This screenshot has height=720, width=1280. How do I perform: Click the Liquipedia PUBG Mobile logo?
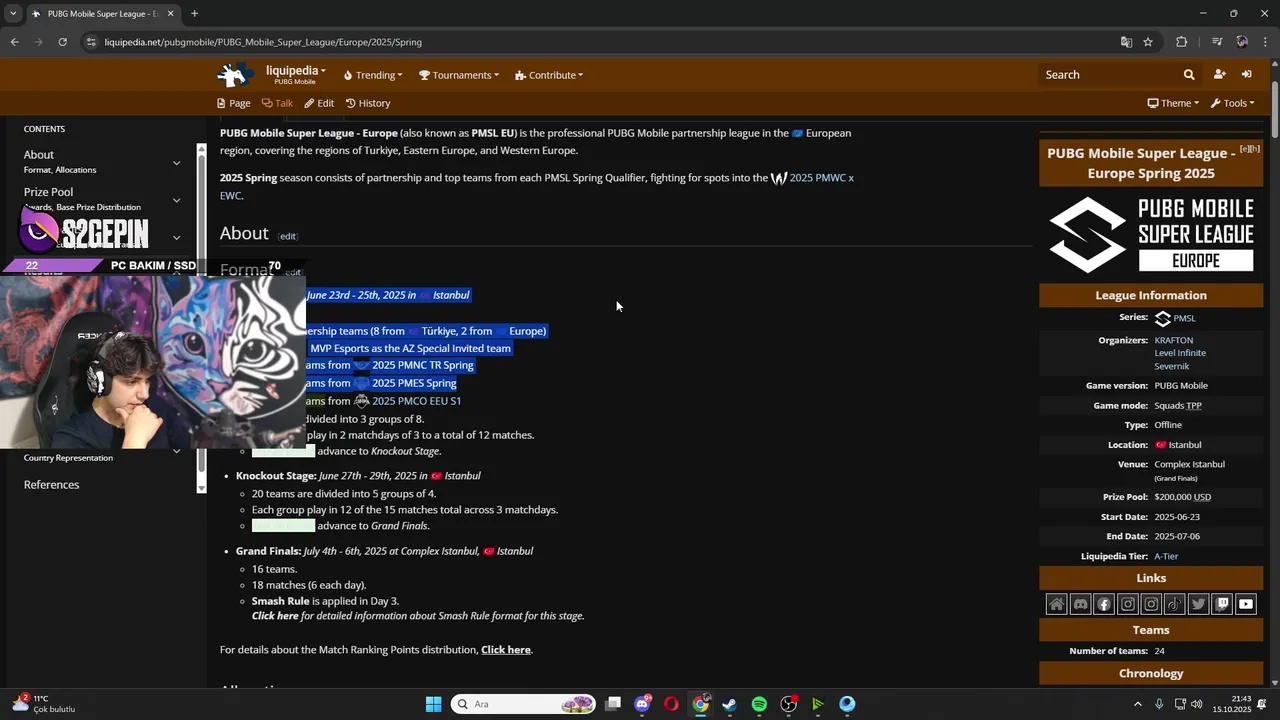point(236,75)
